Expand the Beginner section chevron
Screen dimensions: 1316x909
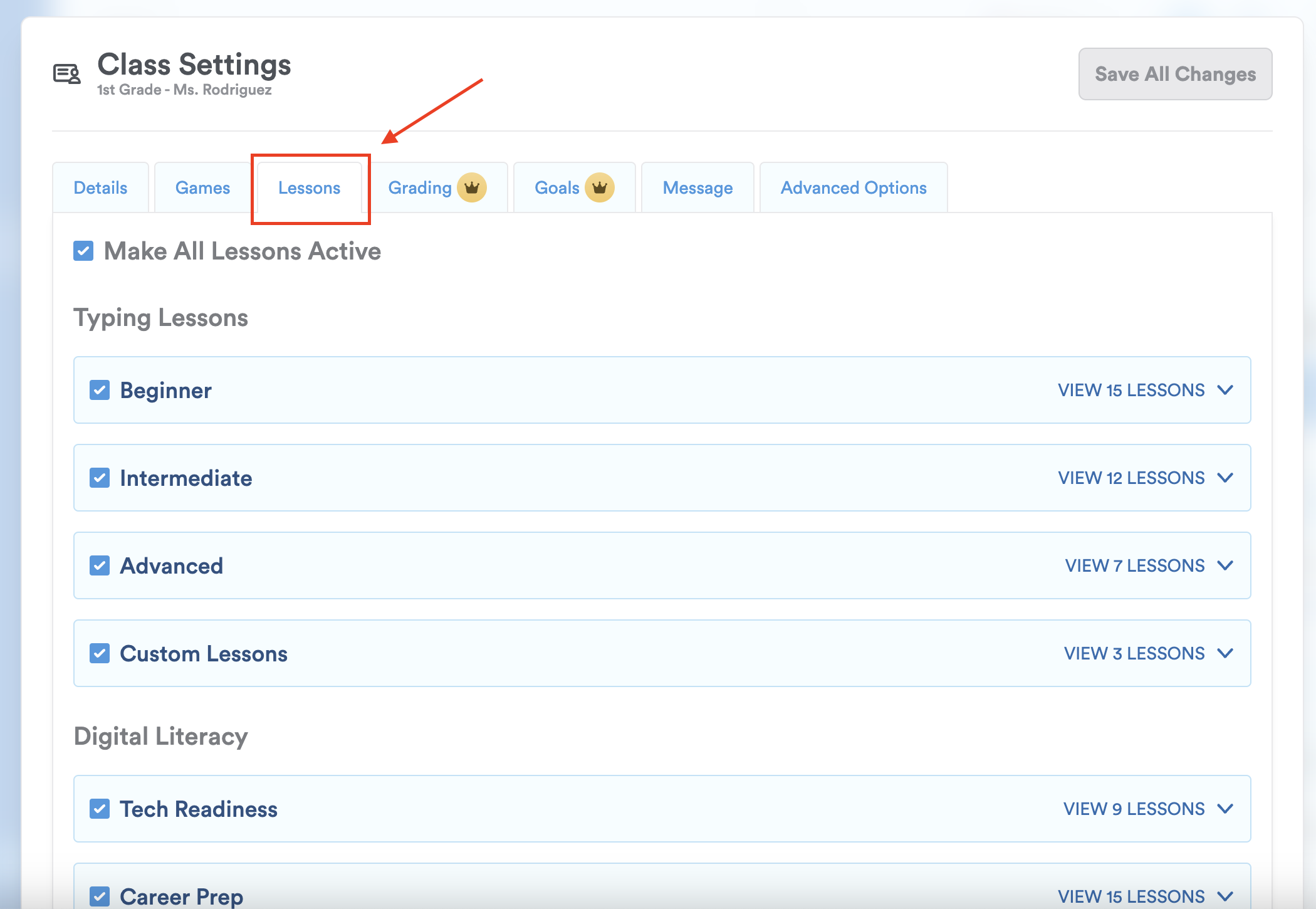(1225, 390)
